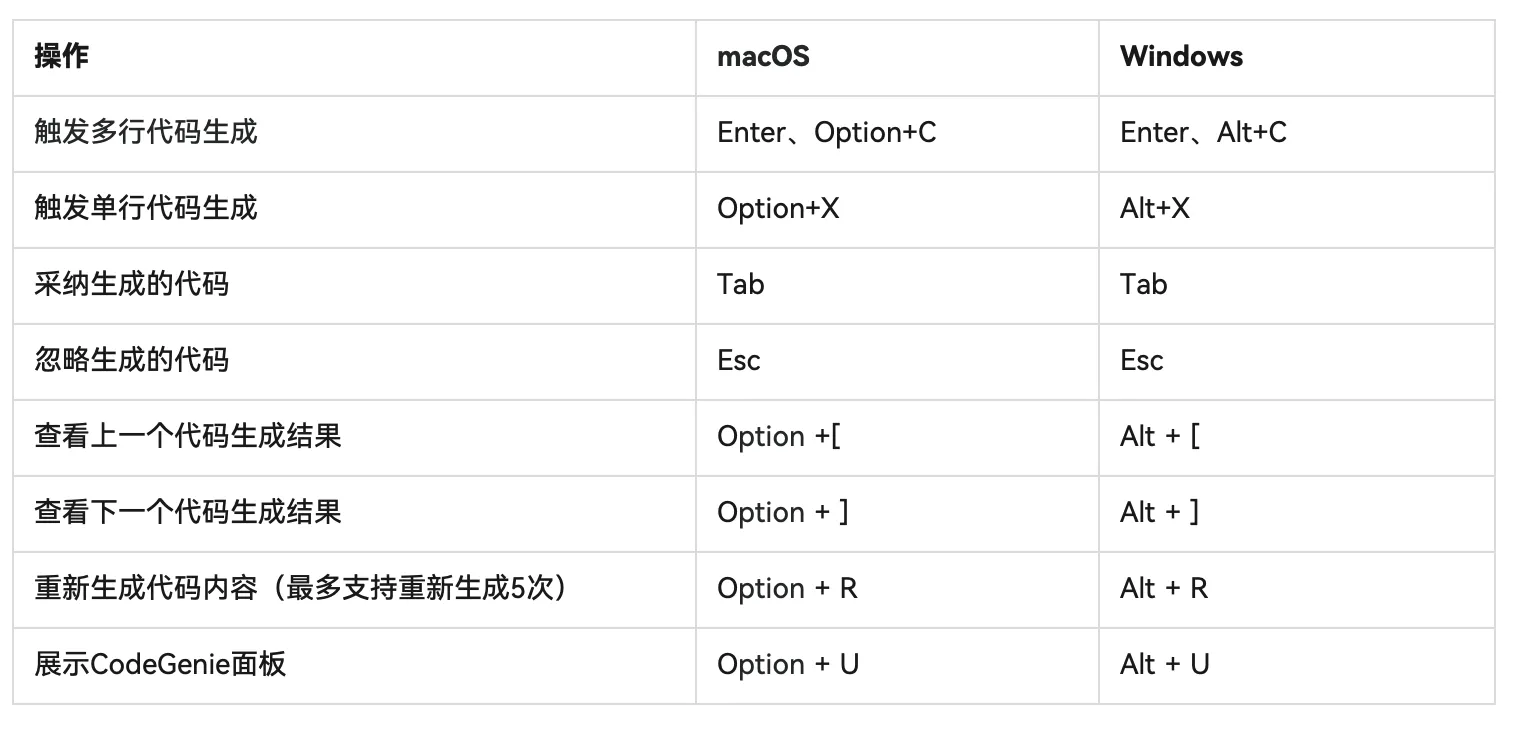Screen dimensions: 1514x732
Task: Click the Enter、Alt+C shortcut cell
Action: [x=1203, y=132]
